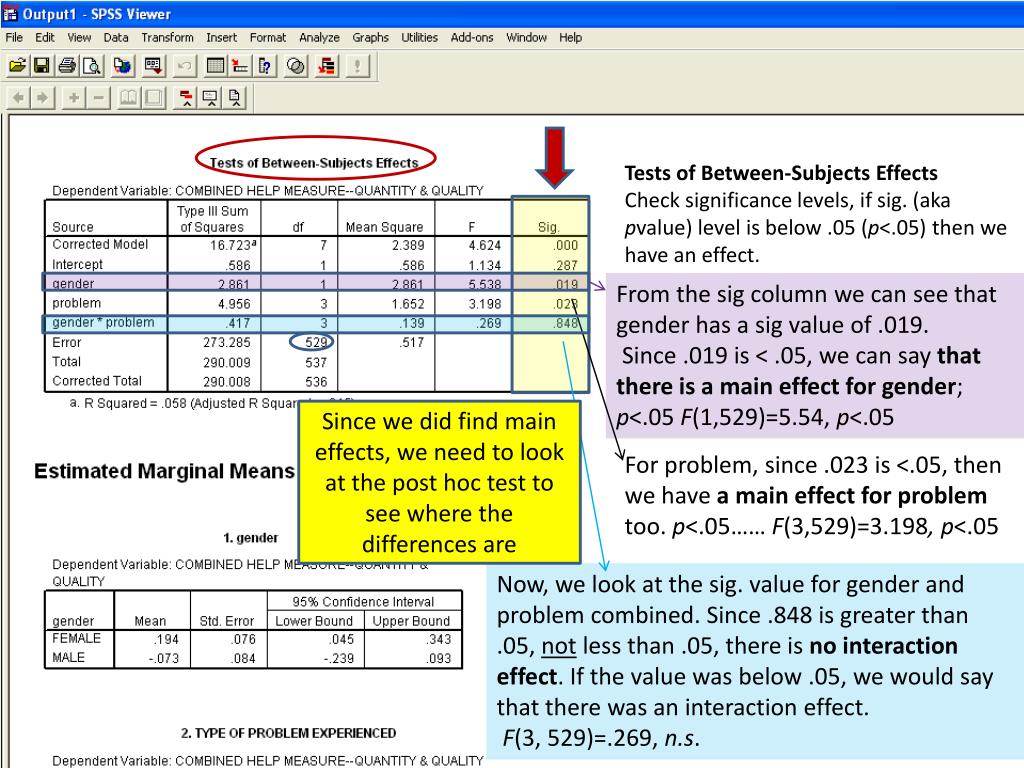Open the Utilities menu
Viewport: 1024px width, 768px height.
[419, 37]
